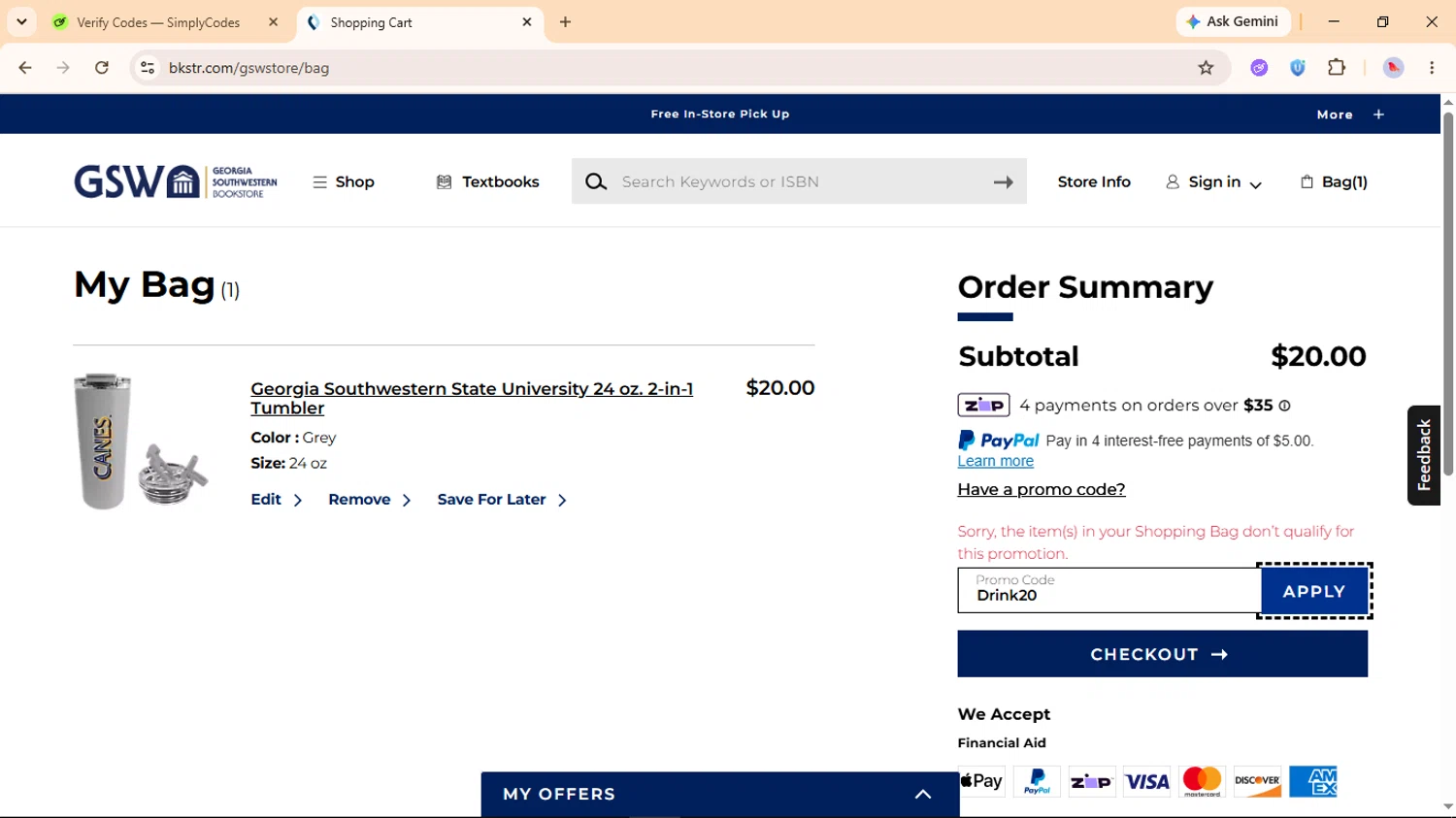Proceed to Checkout
Screen dimensions: 1456x818
tap(1162, 654)
